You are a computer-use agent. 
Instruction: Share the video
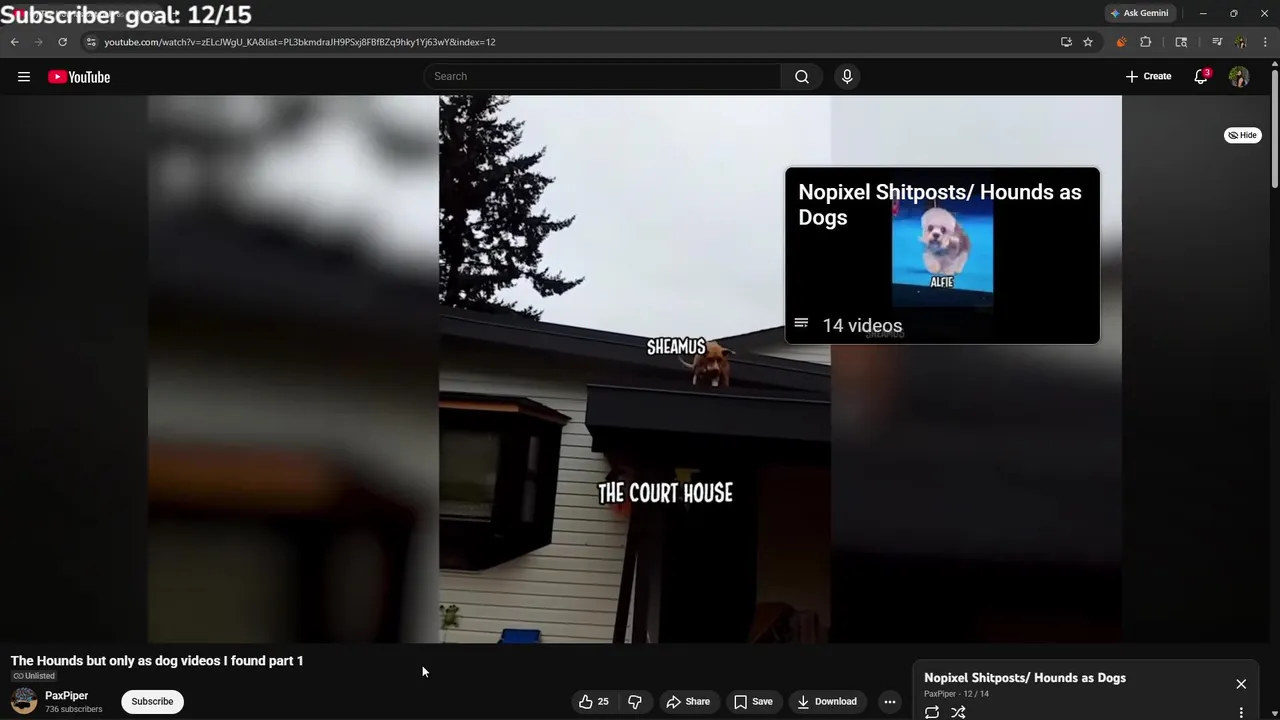click(688, 702)
